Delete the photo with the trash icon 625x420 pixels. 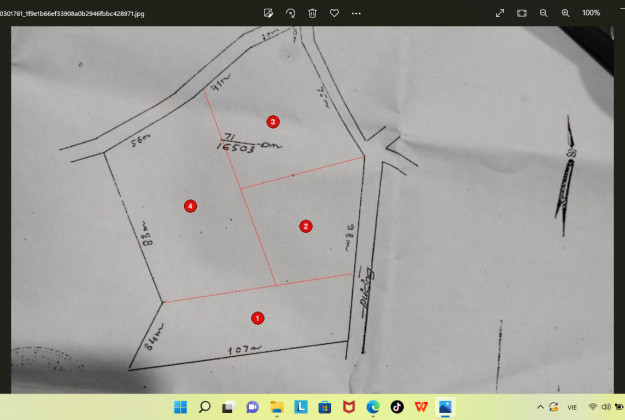(313, 13)
